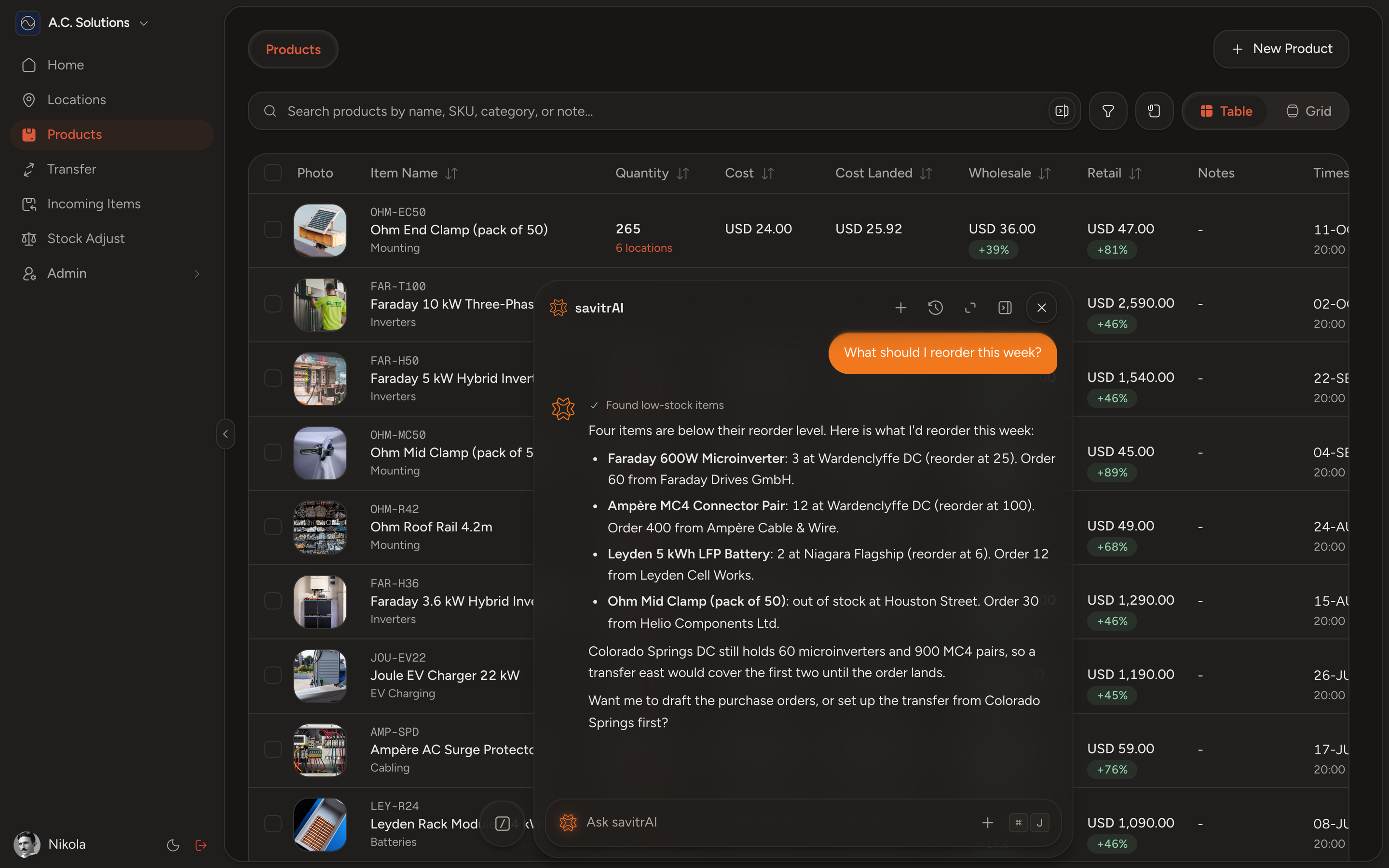Sort by Retail column
1389x868 pixels.
pos(1135,174)
